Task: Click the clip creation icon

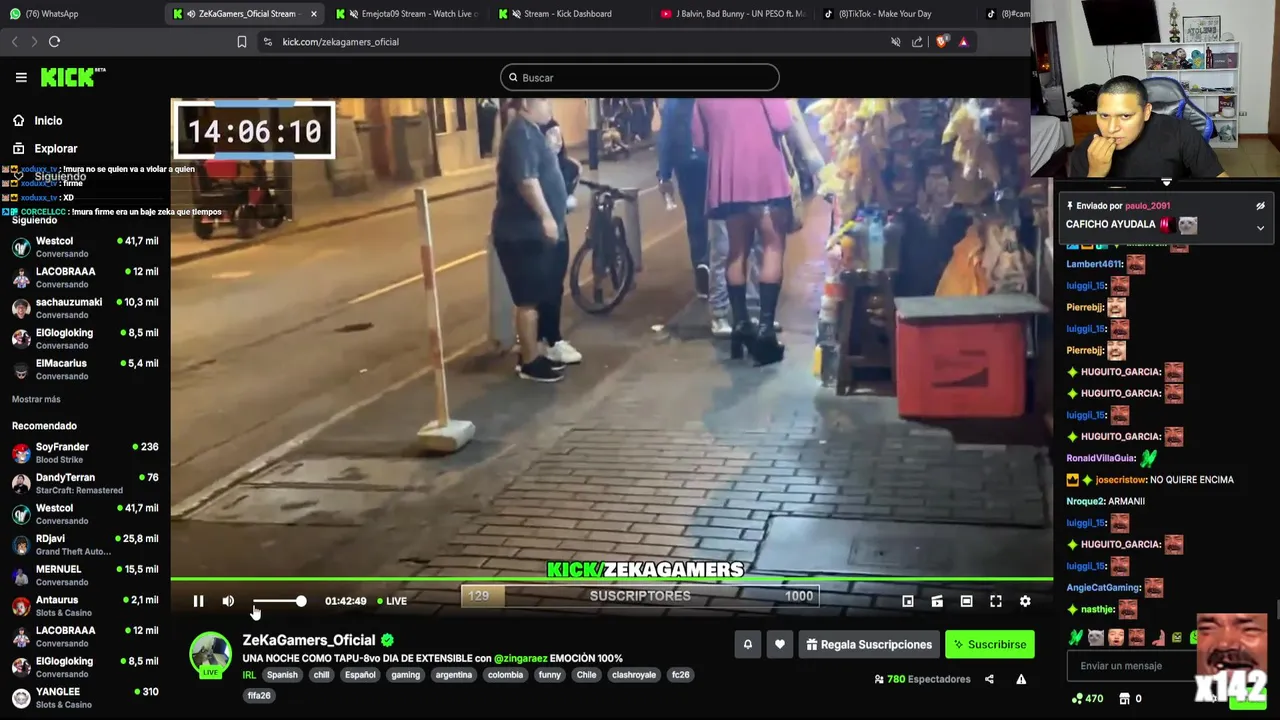Action: [937, 601]
